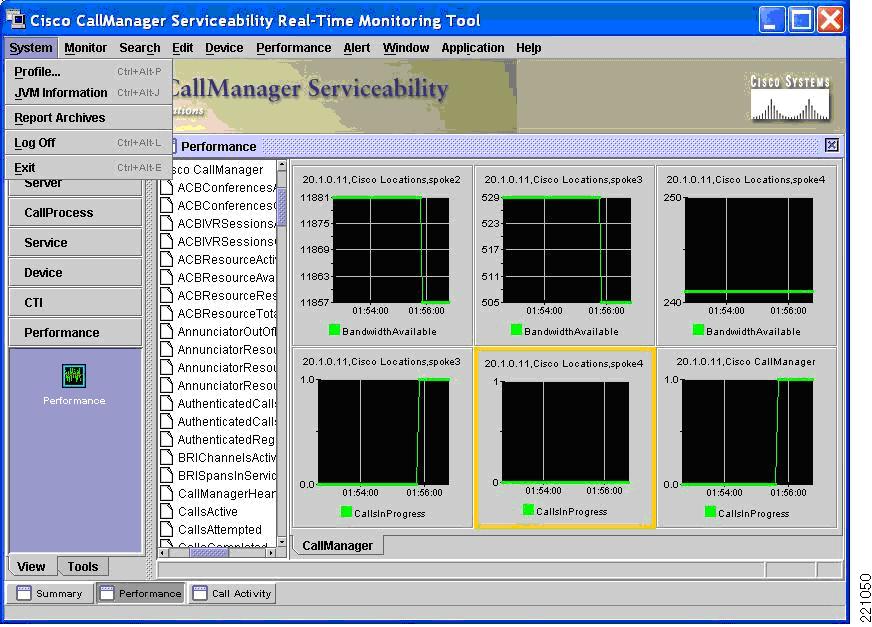Select the "ACBResourceAva" counter
Viewport: 872px width, 627px height.
226,278
